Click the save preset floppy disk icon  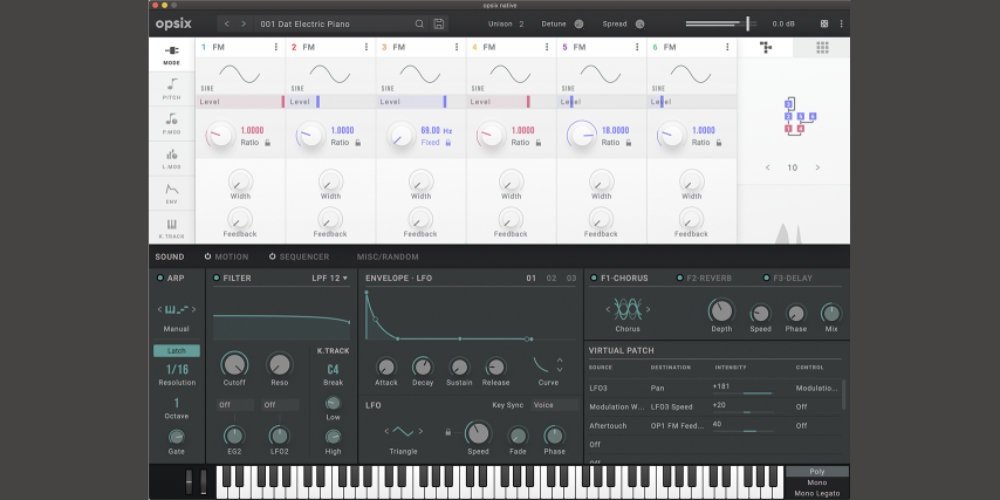(x=439, y=24)
